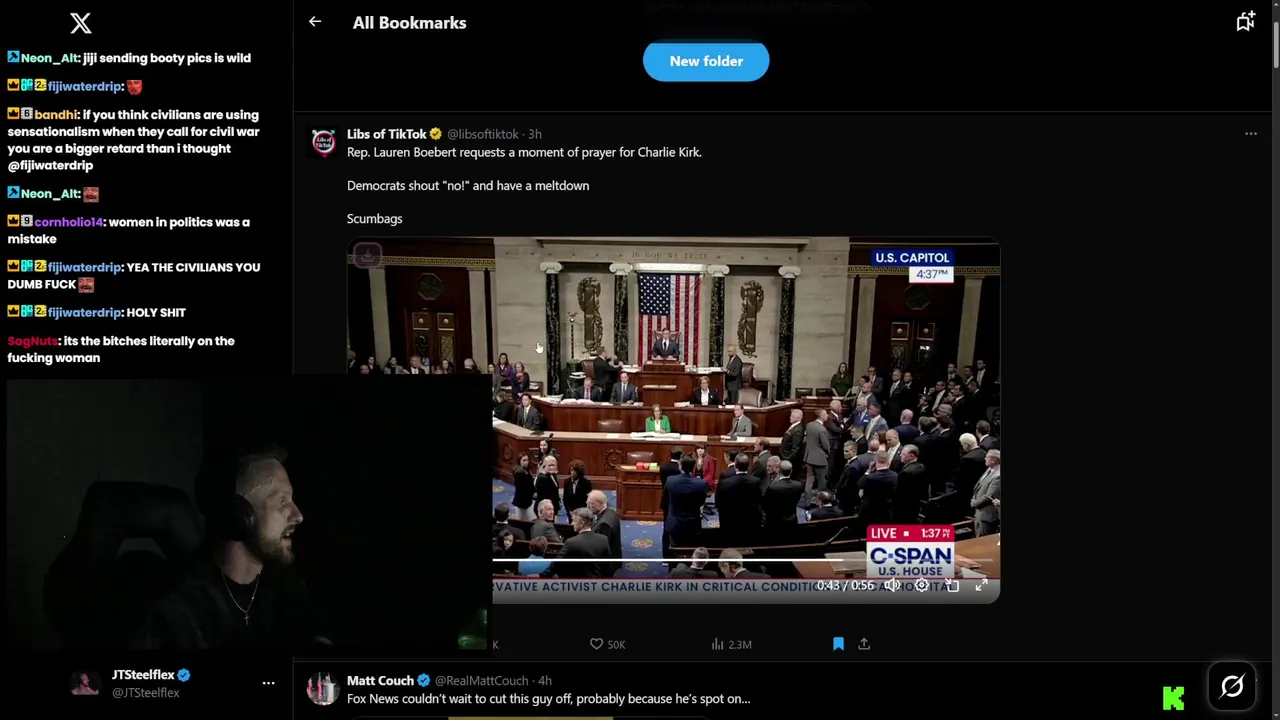
Task: Like the Libs of TikTok post
Action: (x=607, y=644)
